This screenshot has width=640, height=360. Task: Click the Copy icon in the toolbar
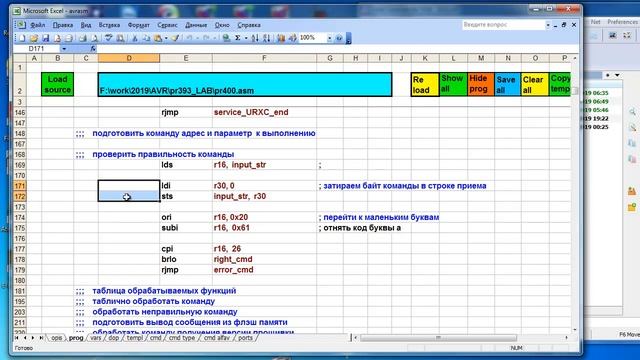pos(146,38)
